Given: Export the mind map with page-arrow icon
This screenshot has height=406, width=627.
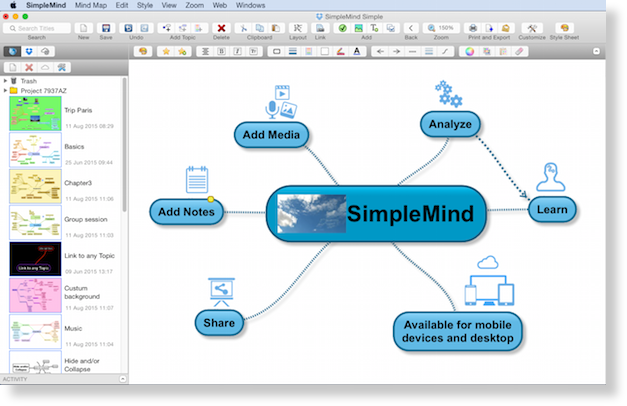Looking at the screenshot, I should [489, 28].
